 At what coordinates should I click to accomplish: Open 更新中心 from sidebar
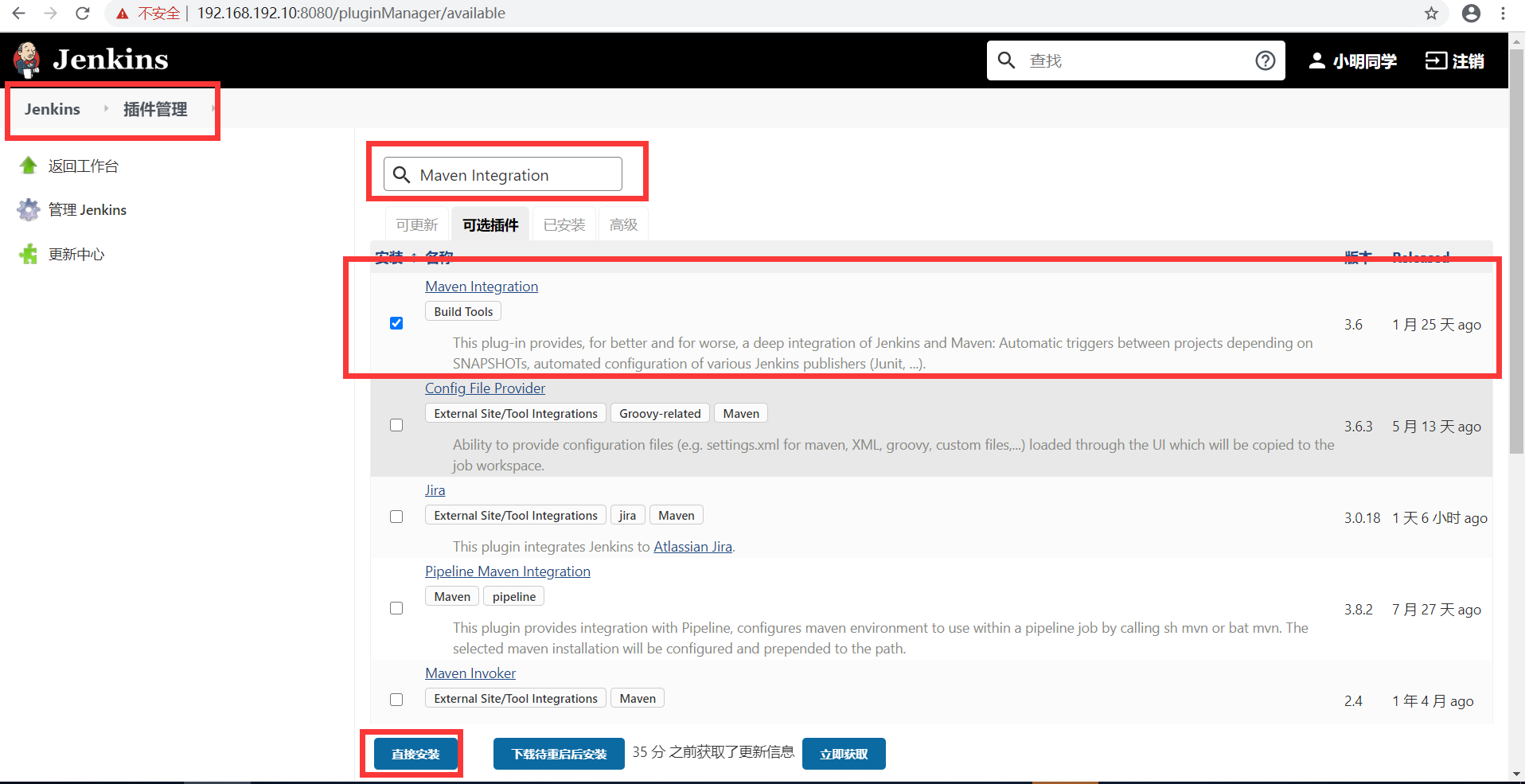76,254
